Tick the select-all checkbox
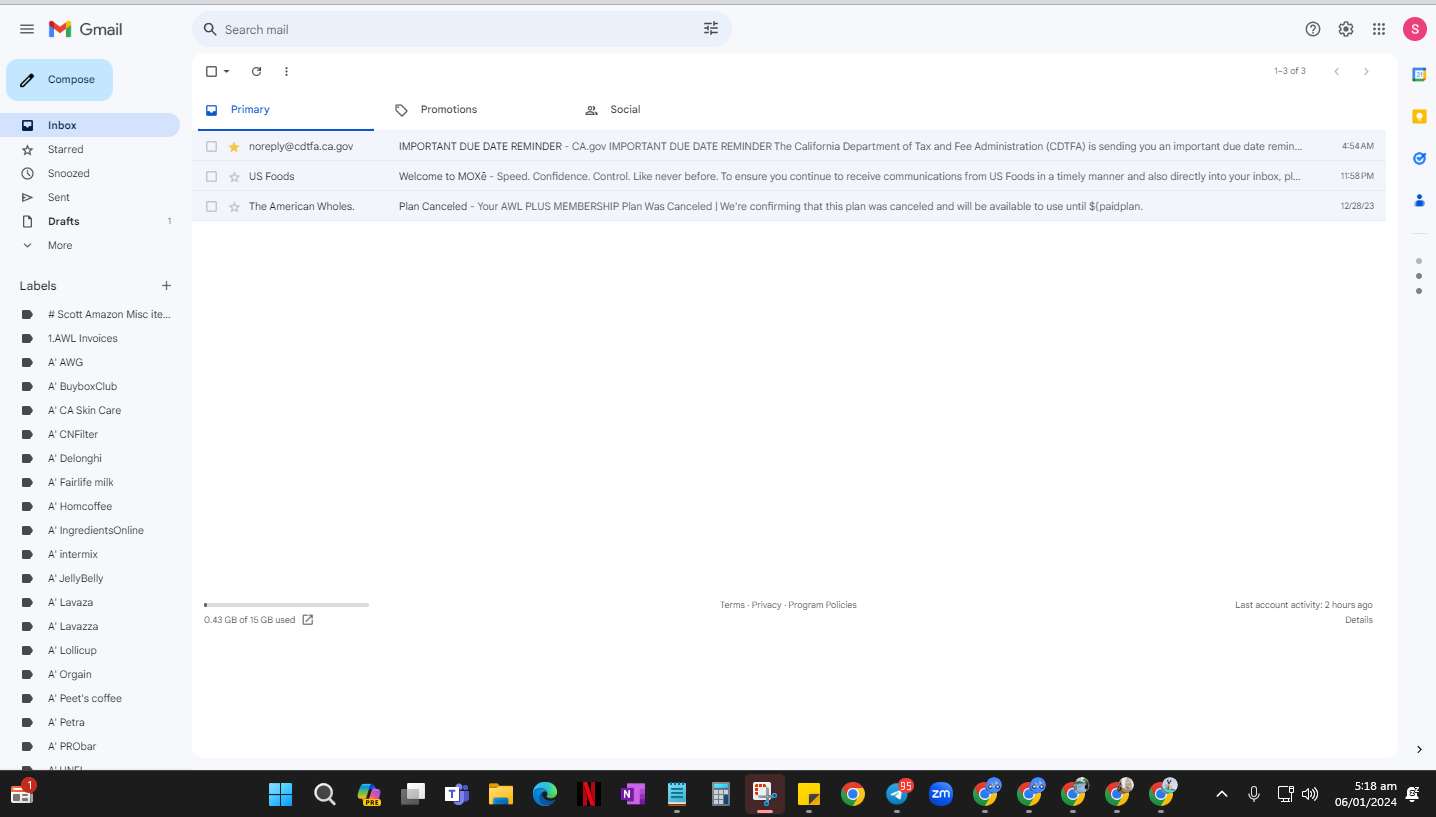The image size is (1436, 817). coord(211,71)
